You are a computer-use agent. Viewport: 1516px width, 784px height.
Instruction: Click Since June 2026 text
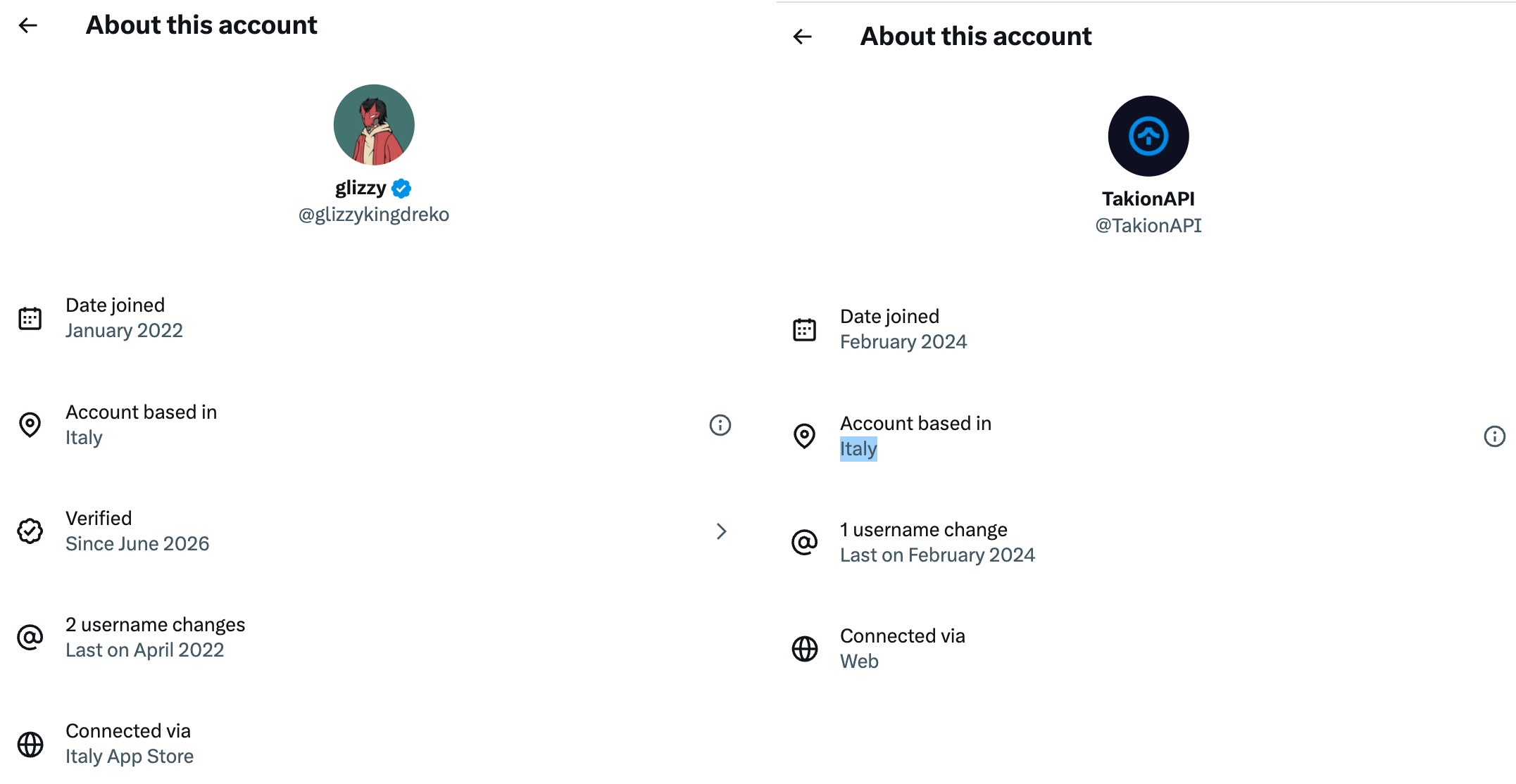pyautogui.click(x=137, y=544)
